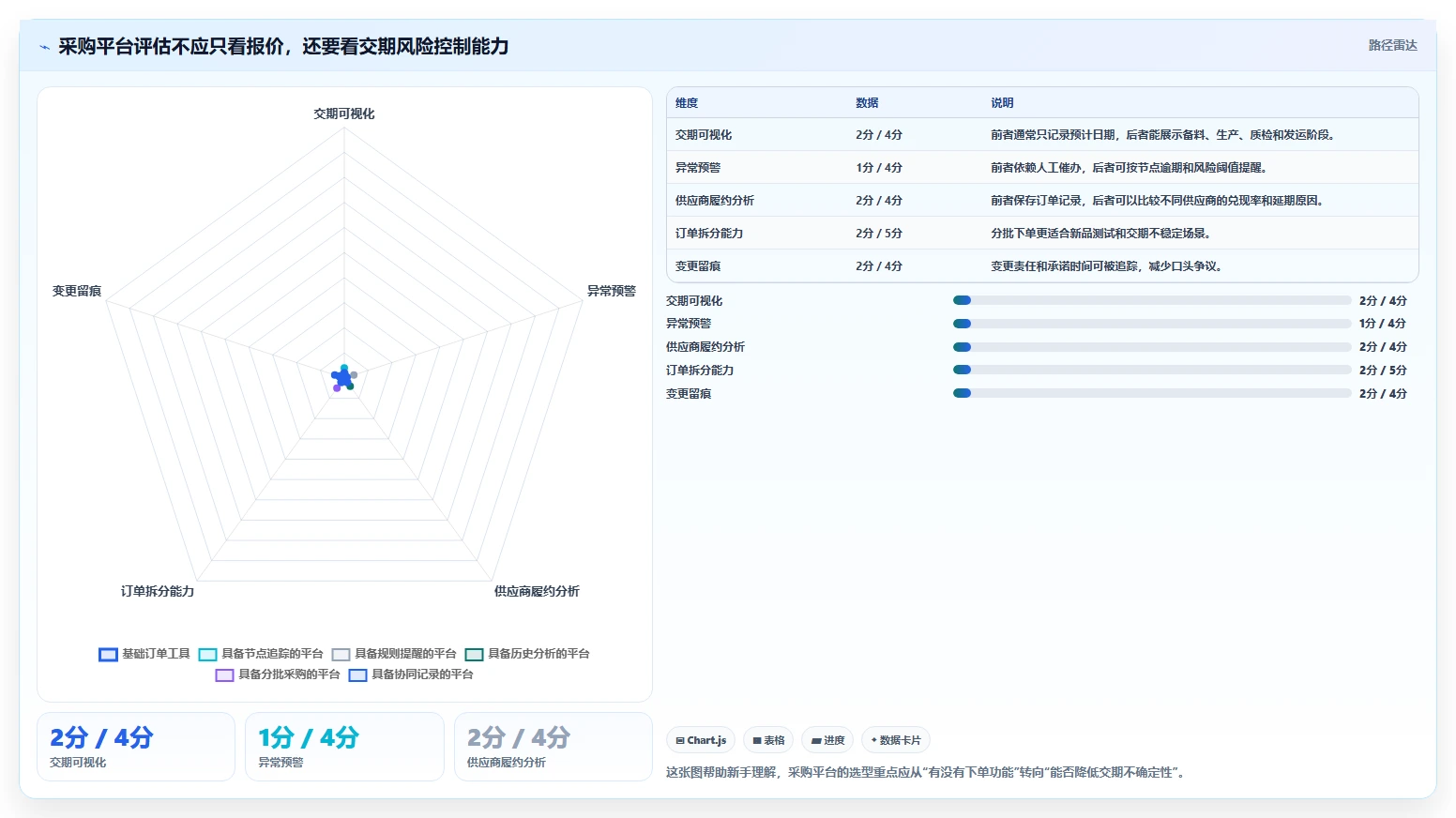Viewport: 1456px width, 818px height.
Task: Toggle the 具备历史分析的平台 legend item
Action: (x=527, y=654)
